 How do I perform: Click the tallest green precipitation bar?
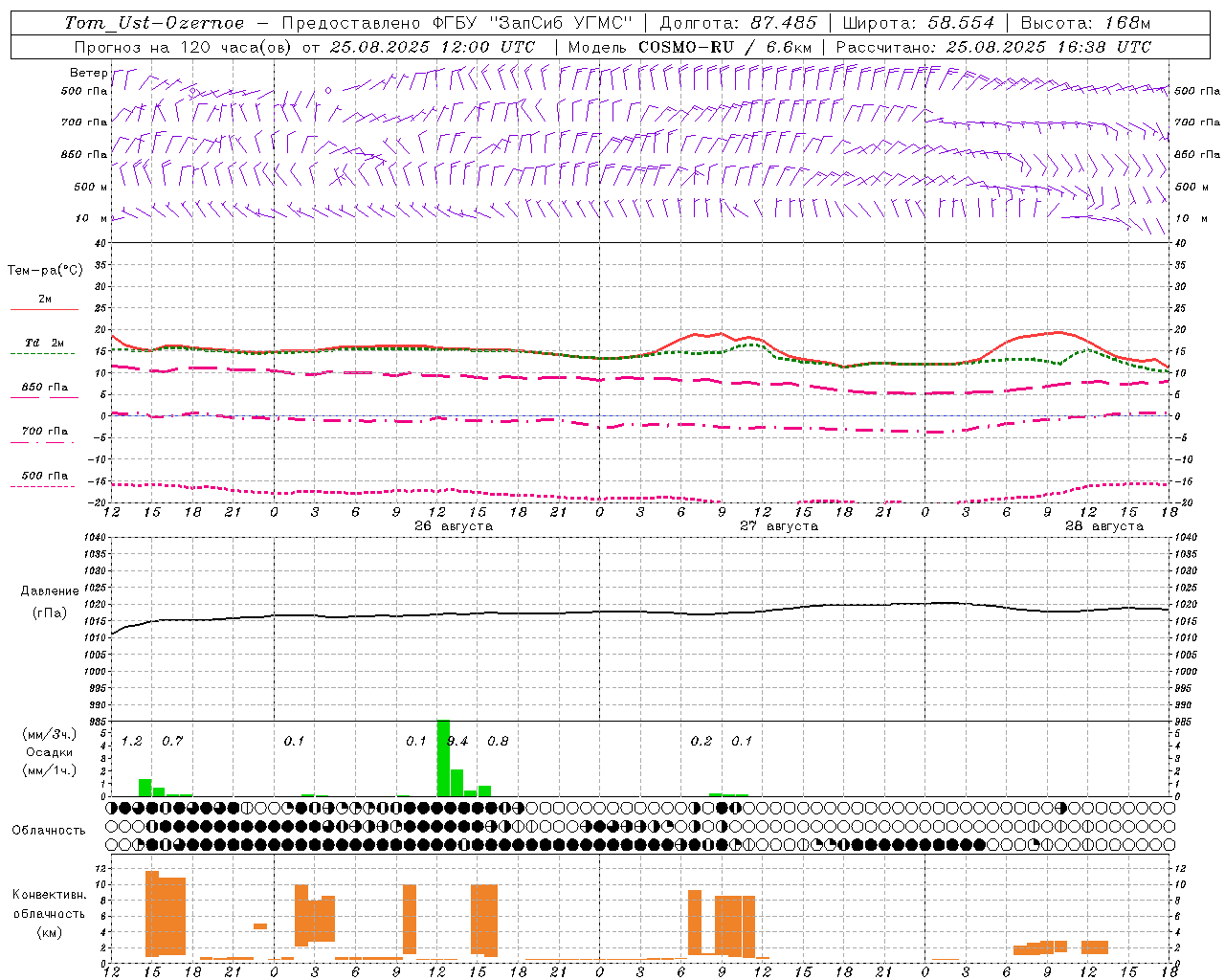click(x=443, y=758)
